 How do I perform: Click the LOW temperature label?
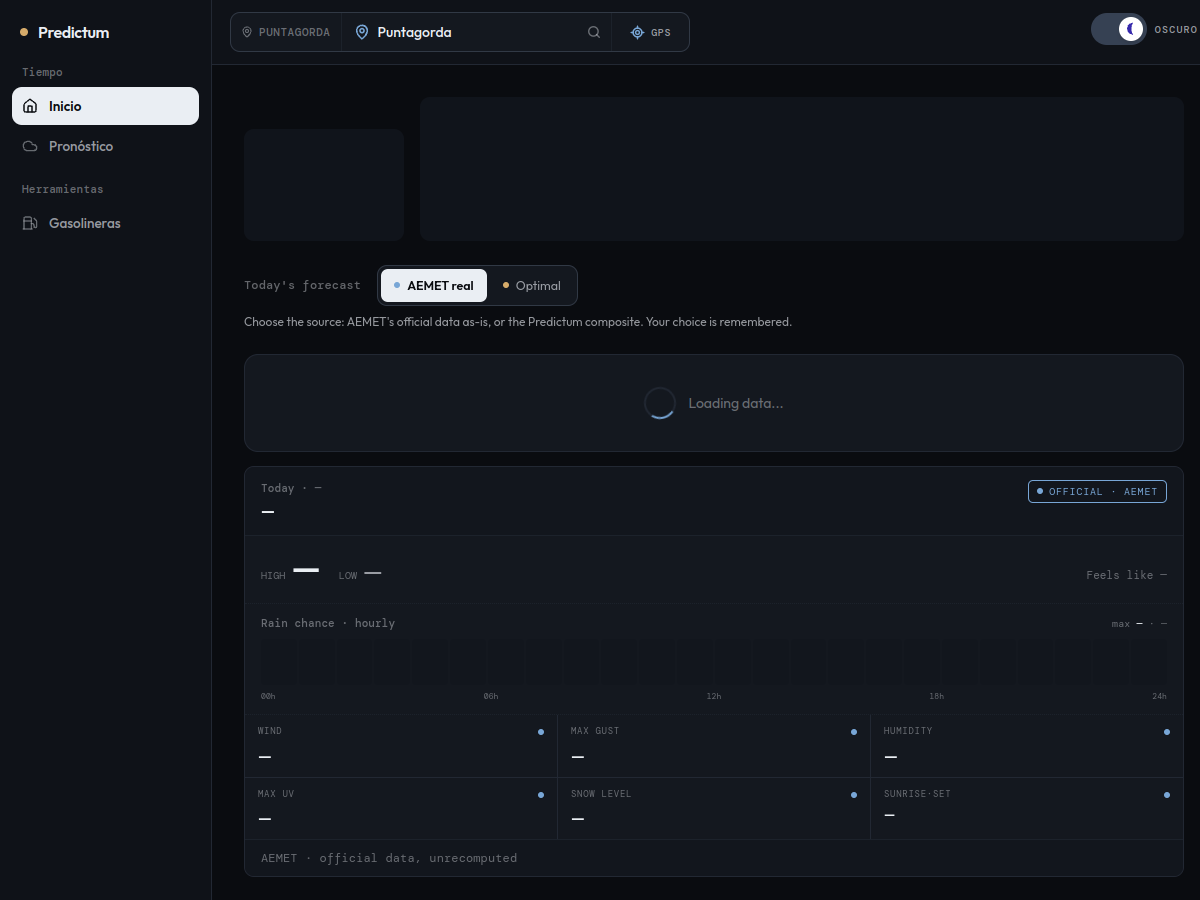click(348, 576)
